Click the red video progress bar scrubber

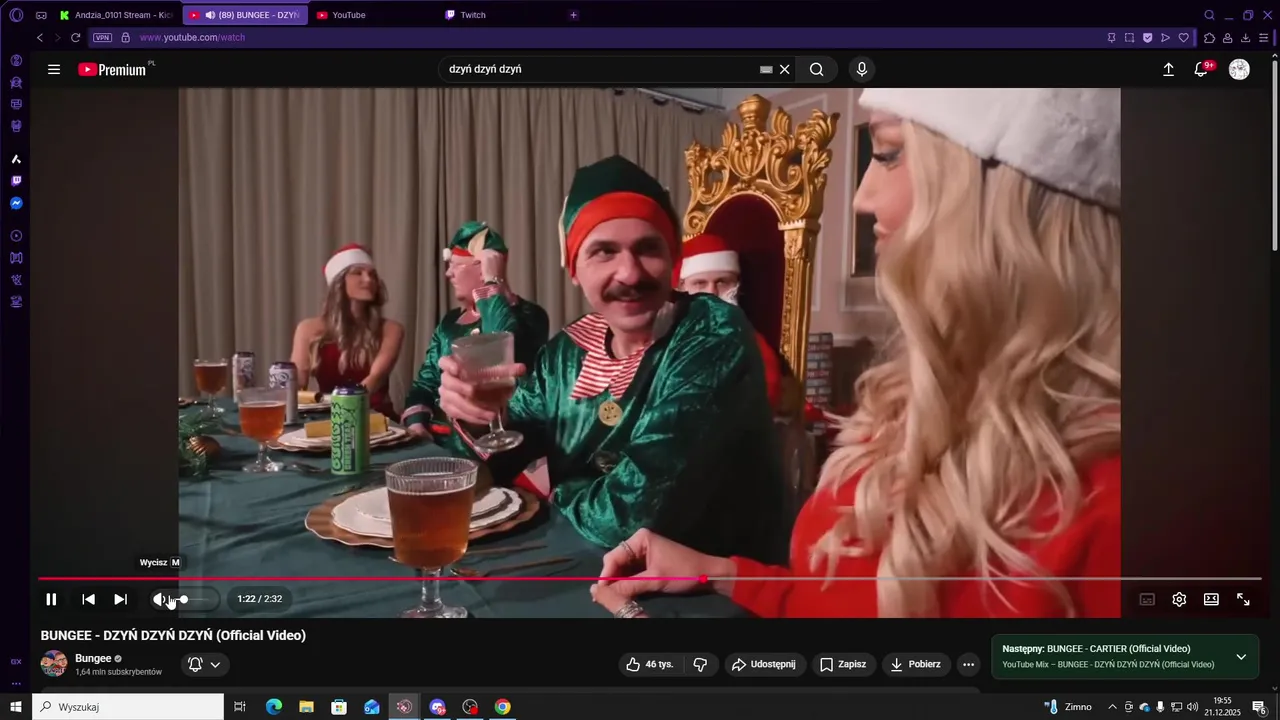704,578
